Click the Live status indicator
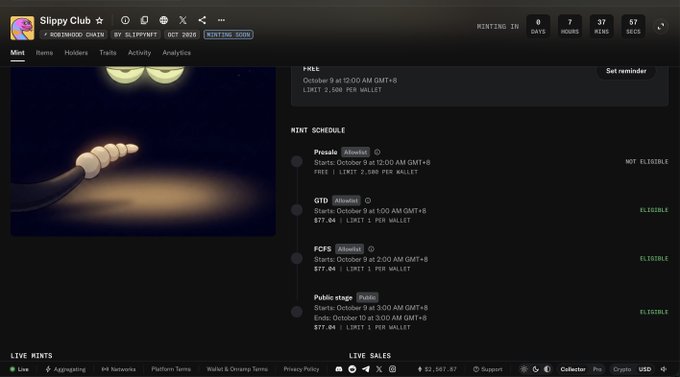Screen dimensions: 680x377 (x=20, y=369)
